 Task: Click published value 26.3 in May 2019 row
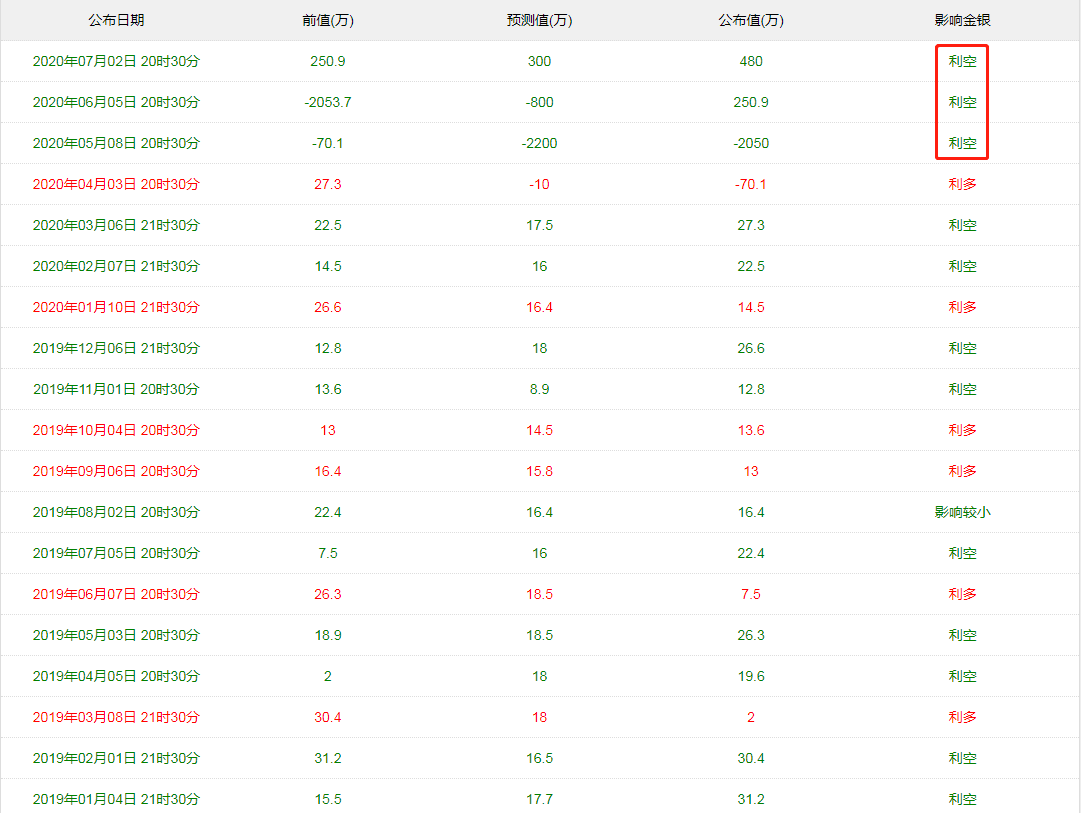751,635
